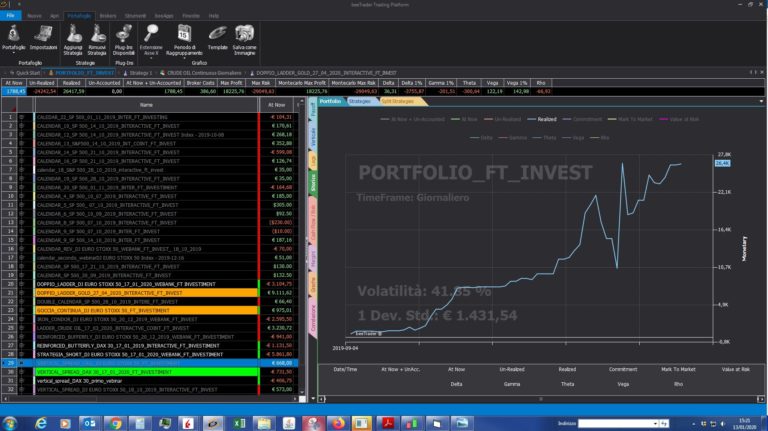Click Salva come Immagine camera icon

point(244,33)
